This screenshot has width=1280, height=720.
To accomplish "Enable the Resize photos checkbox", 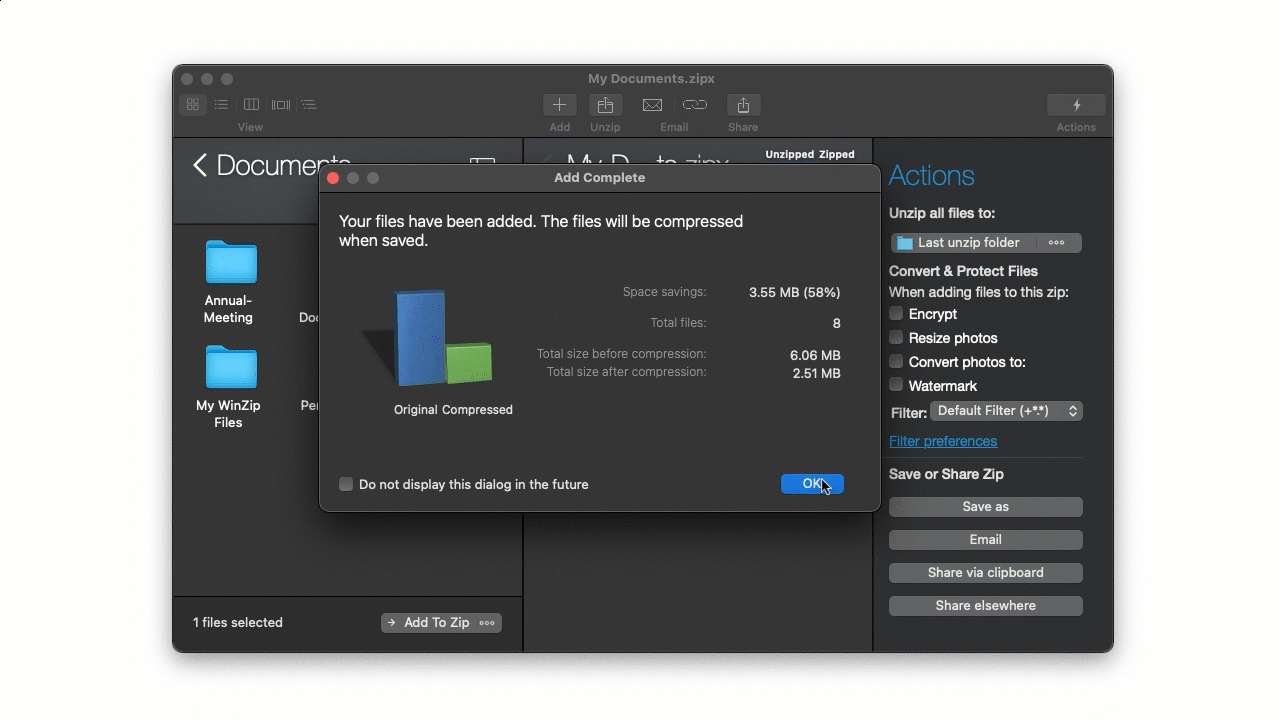I will tap(897, 338).
